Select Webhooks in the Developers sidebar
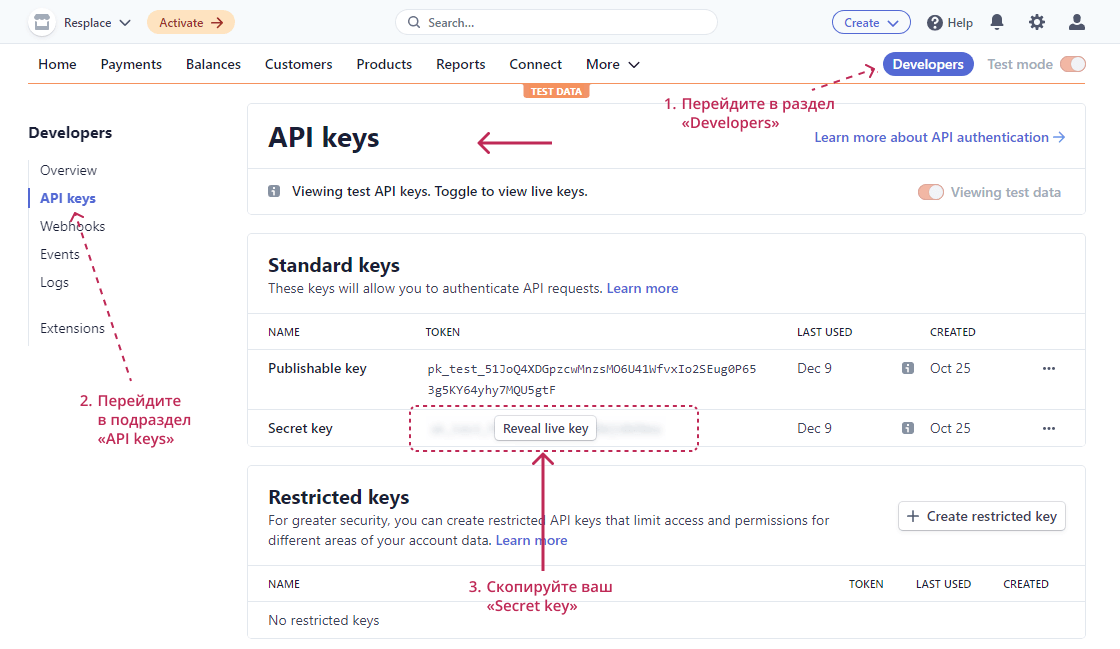 (72, 226)
